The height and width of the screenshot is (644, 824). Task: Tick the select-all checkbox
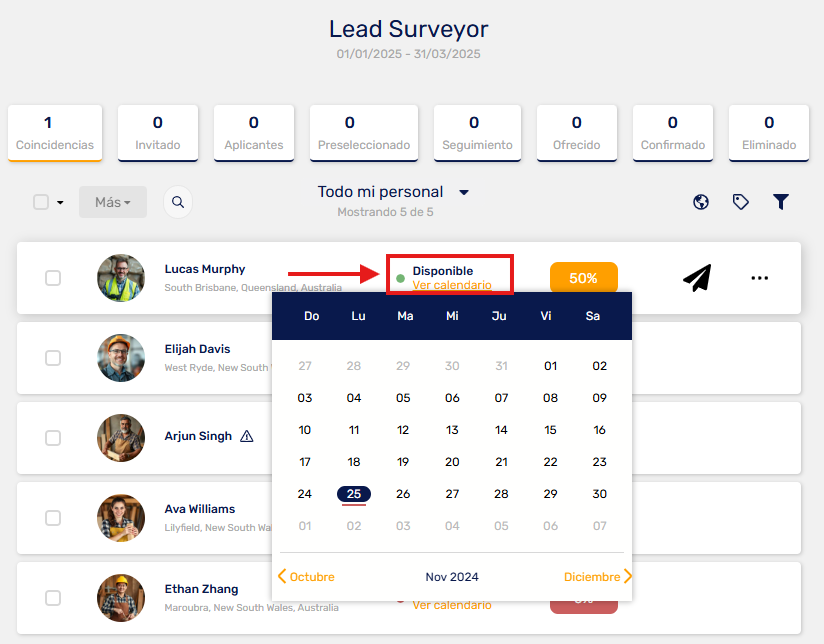41,202
